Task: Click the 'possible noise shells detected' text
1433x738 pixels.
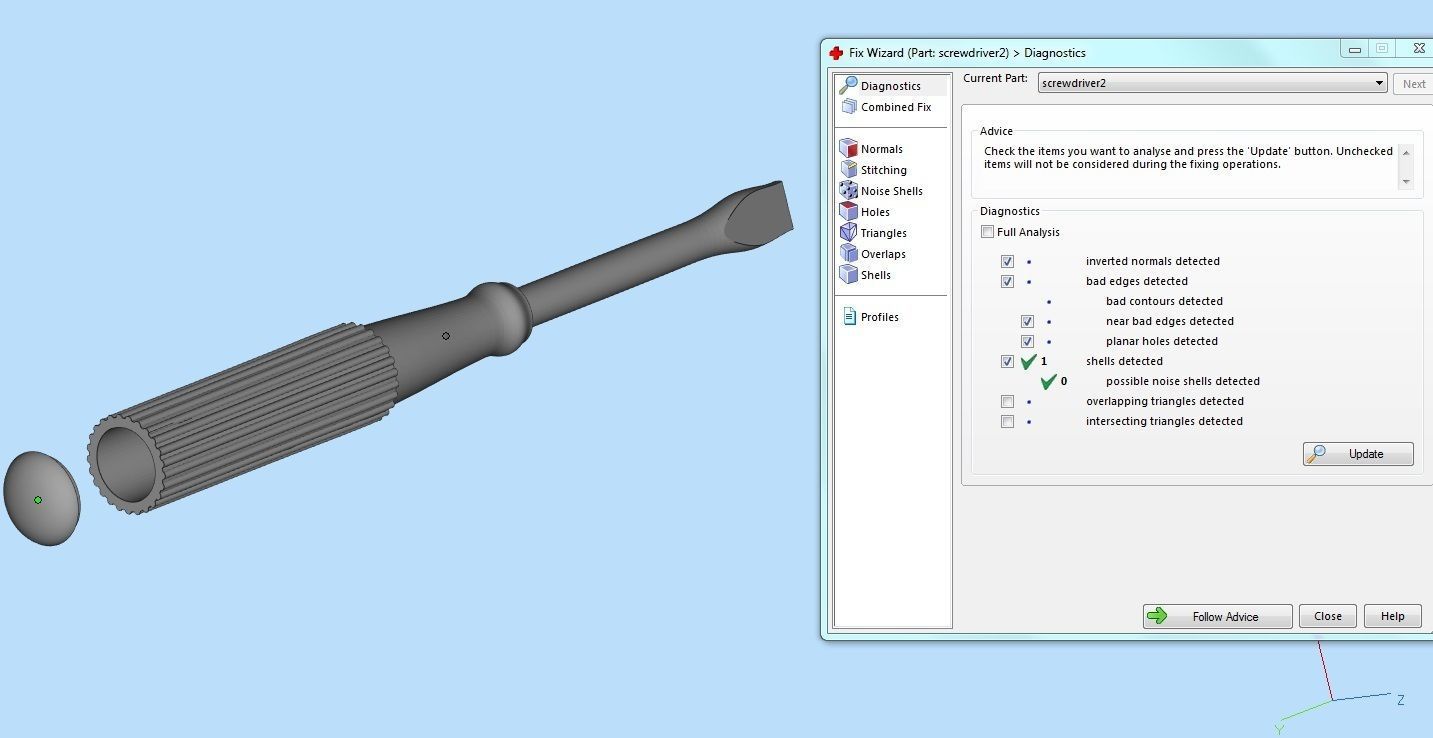Action: (x=1182, y=381)
